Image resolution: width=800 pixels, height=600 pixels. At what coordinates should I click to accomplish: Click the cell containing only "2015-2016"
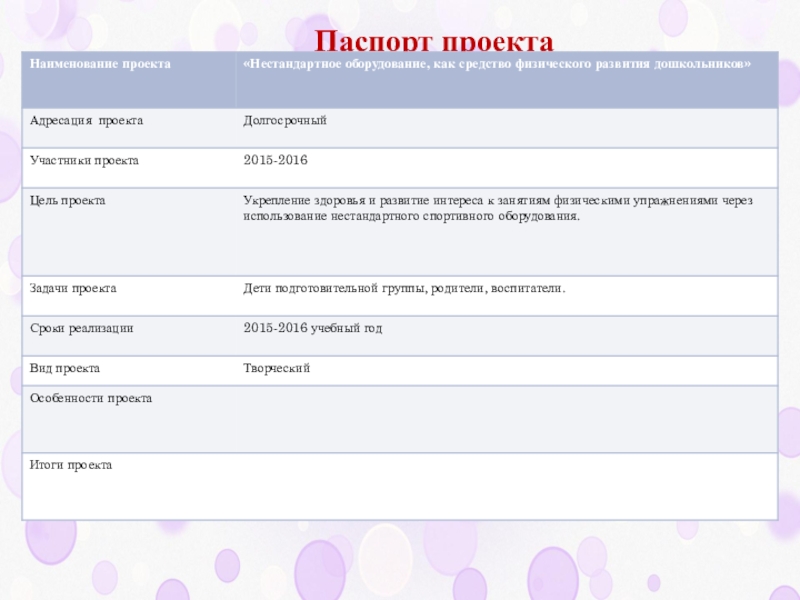coord(507,168)
